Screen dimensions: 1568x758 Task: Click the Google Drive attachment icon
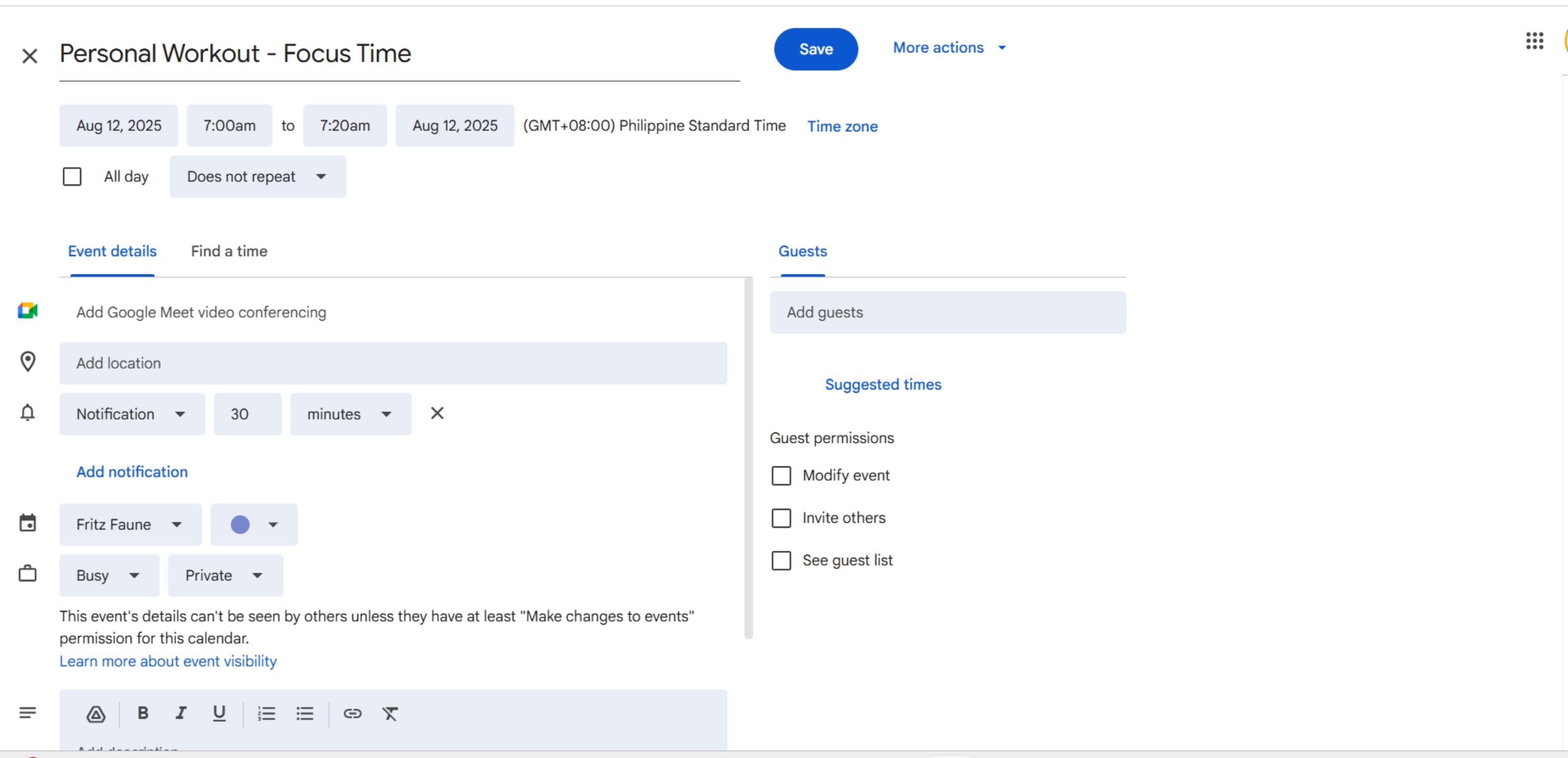click(x=96, y=714)
